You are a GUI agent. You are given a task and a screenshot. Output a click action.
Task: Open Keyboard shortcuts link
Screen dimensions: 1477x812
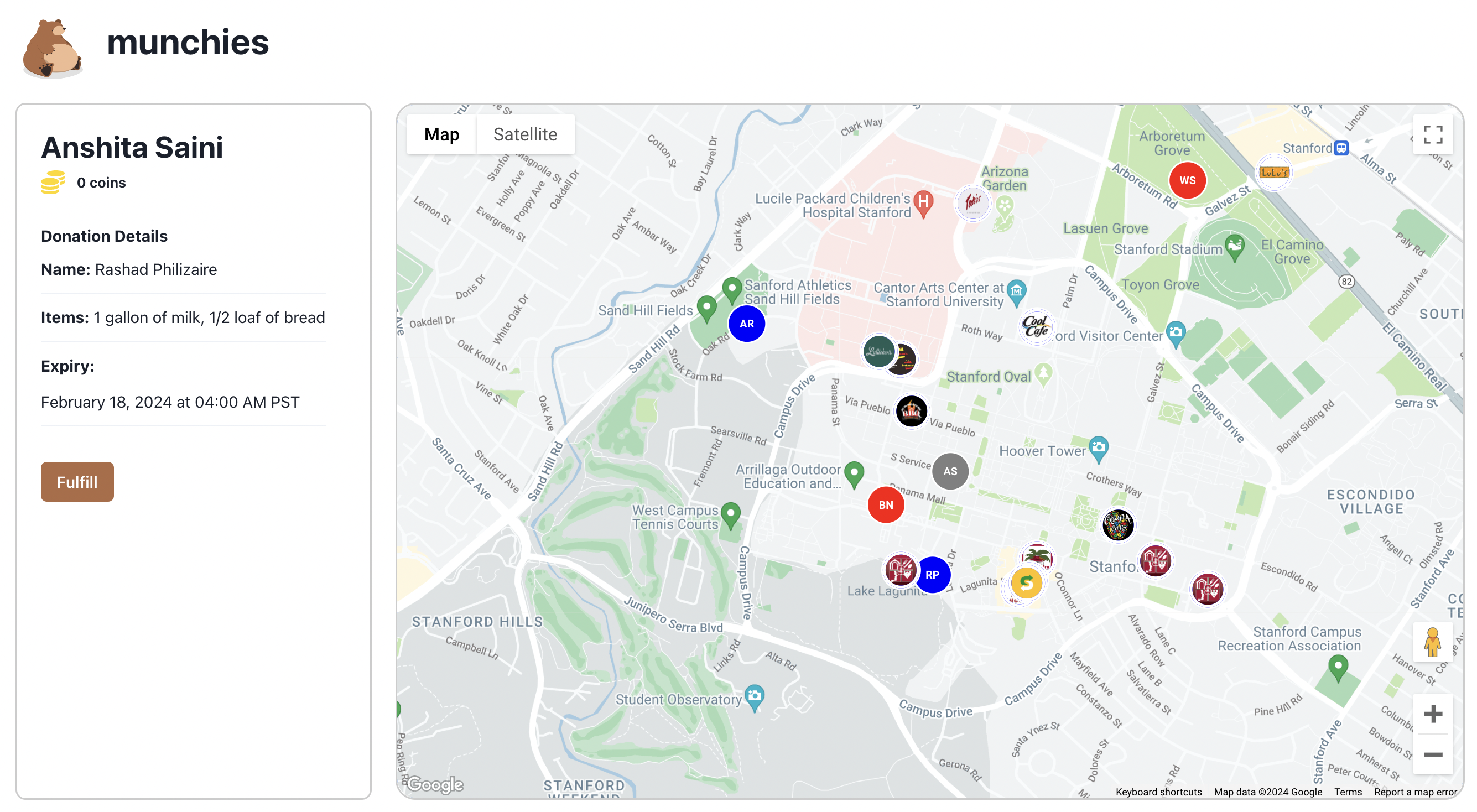(1158, 792)
